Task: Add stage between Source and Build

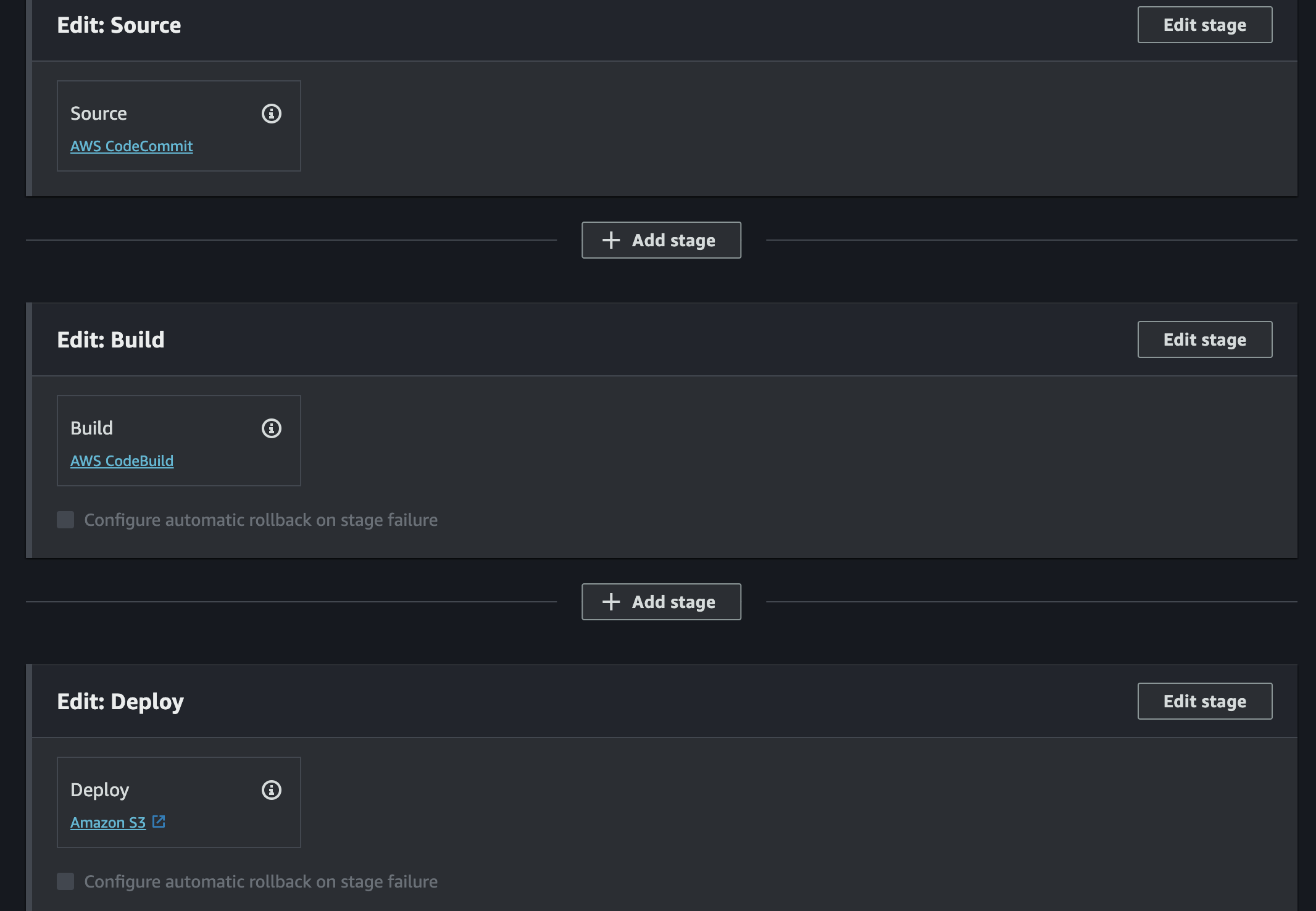Action: tap(661, 240)
